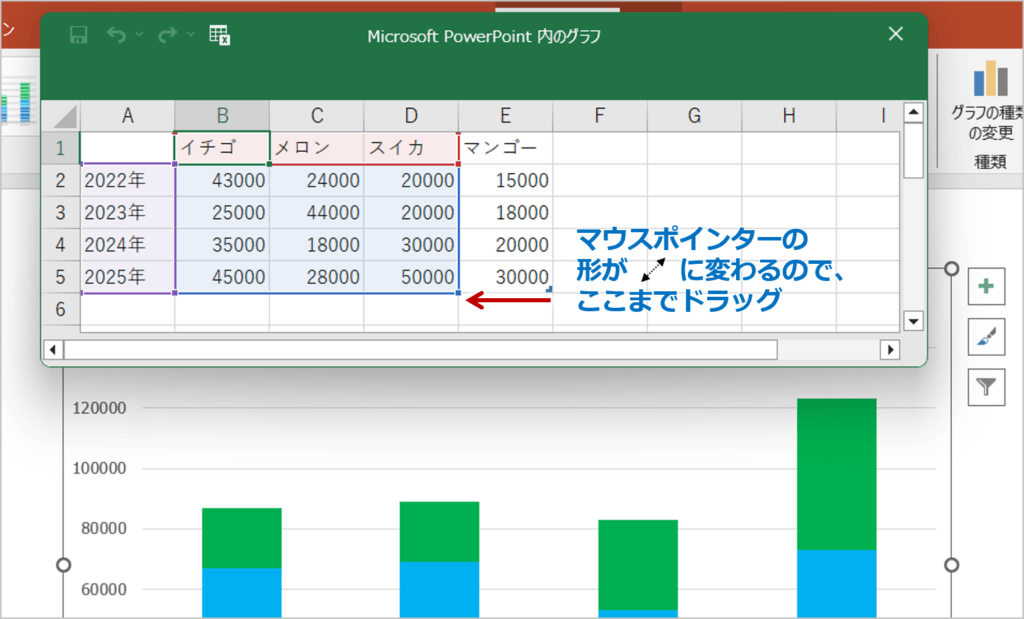Undo the last action in data sheet
This screenshot has height=619, width=1024.
(117, 35)
